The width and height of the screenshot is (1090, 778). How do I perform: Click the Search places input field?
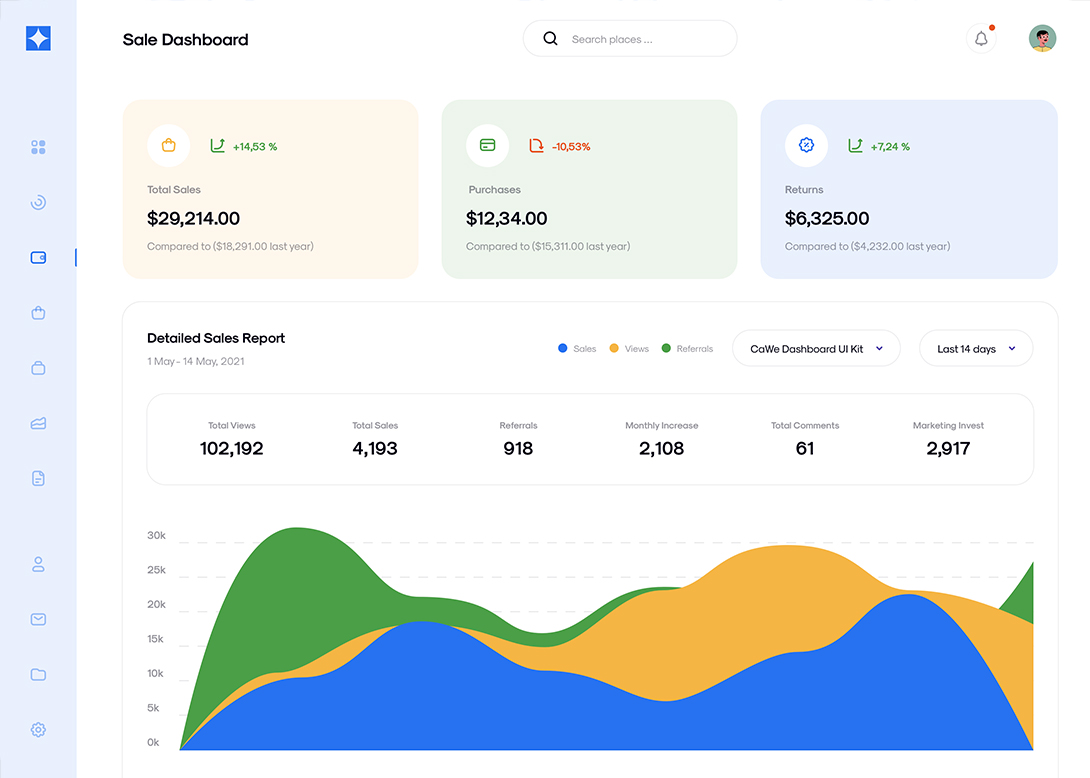pos(640,39)
